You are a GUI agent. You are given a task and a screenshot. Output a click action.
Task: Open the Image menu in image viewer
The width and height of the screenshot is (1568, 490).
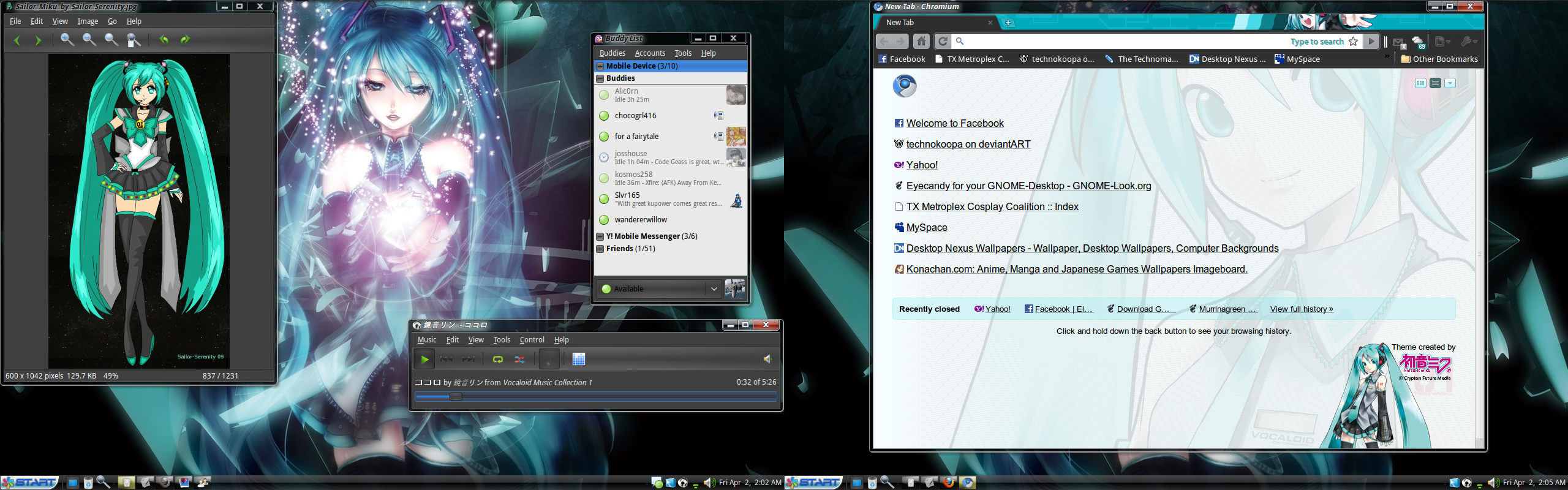(x=88, y=21)
